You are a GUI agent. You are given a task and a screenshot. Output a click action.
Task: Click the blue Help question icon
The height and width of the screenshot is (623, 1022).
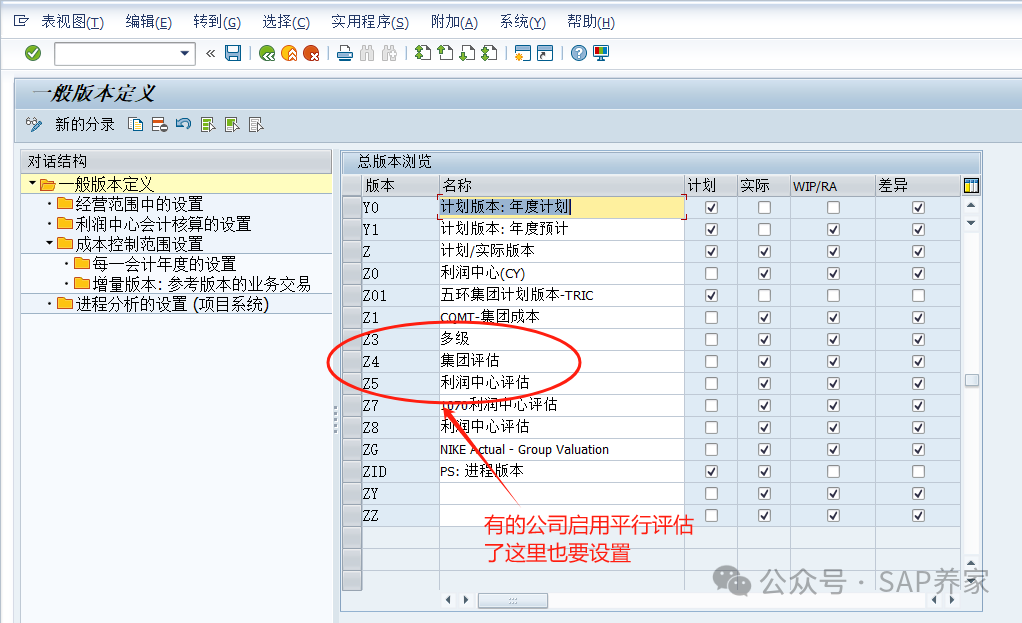click(579, 53)
